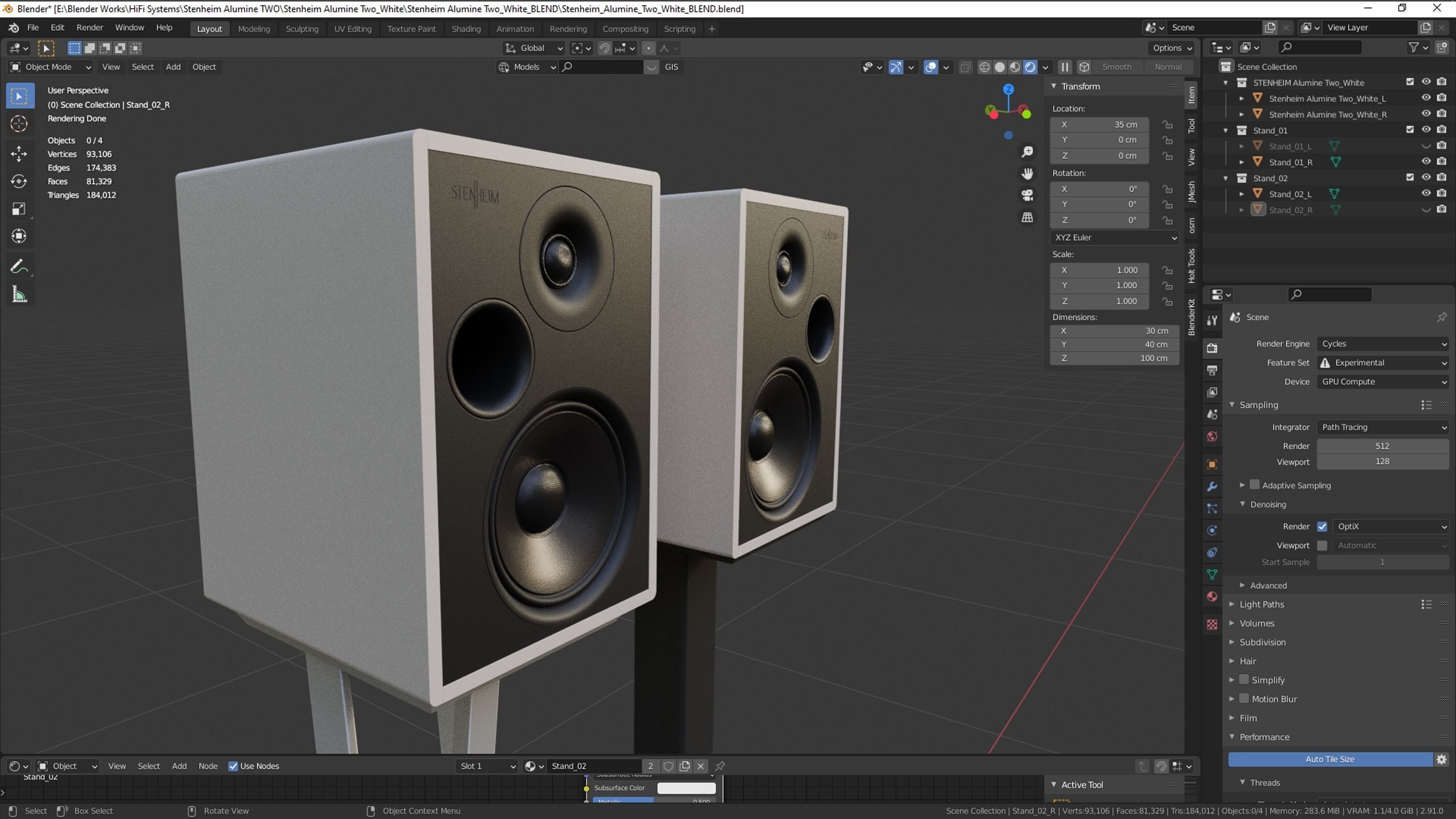Click the zoom view magnifier icon
This screenshot has width=1456, height=819.
coord(1027,152)
